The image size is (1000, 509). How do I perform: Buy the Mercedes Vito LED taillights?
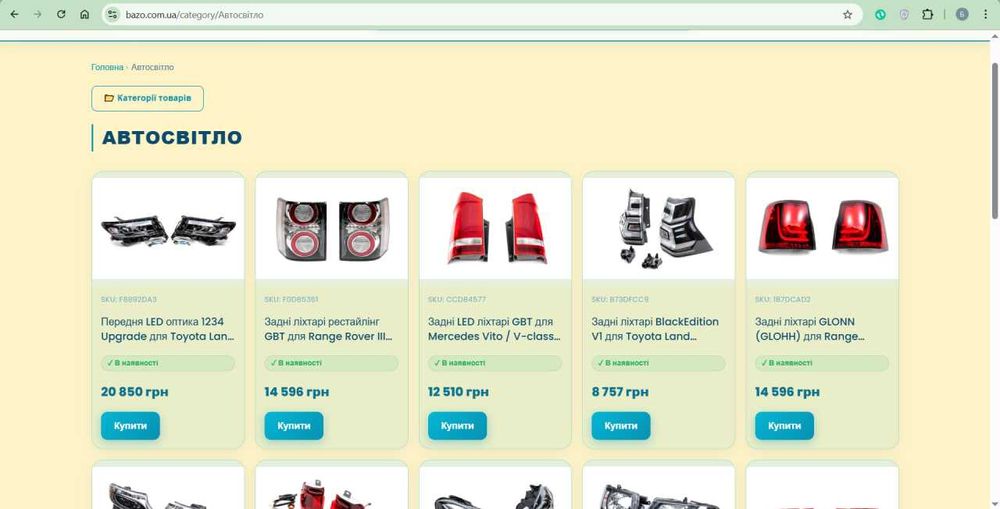click(457, 425)
